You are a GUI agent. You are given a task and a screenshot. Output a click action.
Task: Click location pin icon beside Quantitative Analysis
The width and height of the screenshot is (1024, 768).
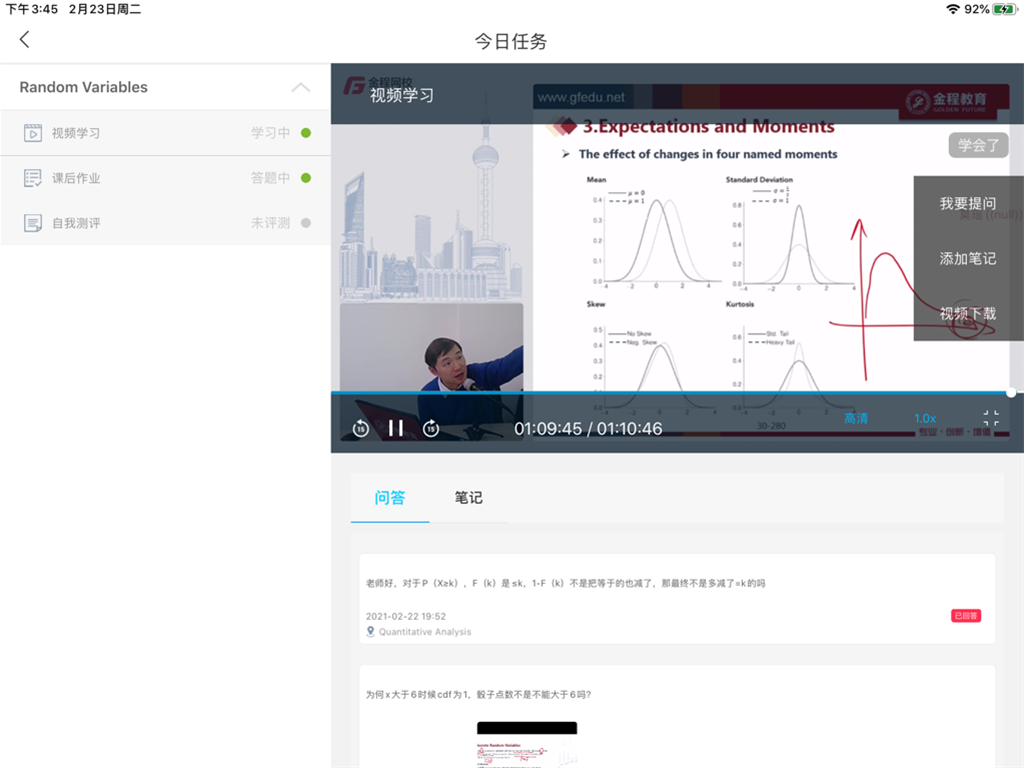coord(370,632)
